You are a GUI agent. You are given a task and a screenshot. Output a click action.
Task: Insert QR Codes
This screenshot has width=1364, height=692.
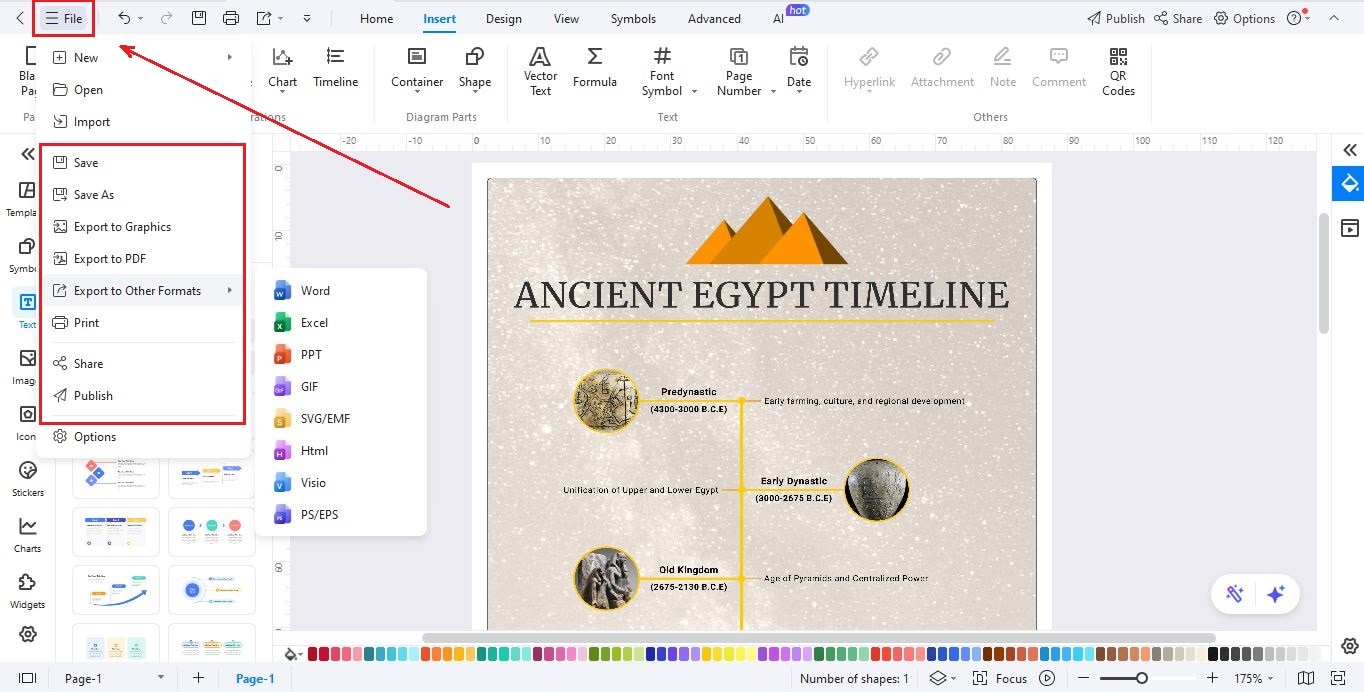tap(1118, 71)
